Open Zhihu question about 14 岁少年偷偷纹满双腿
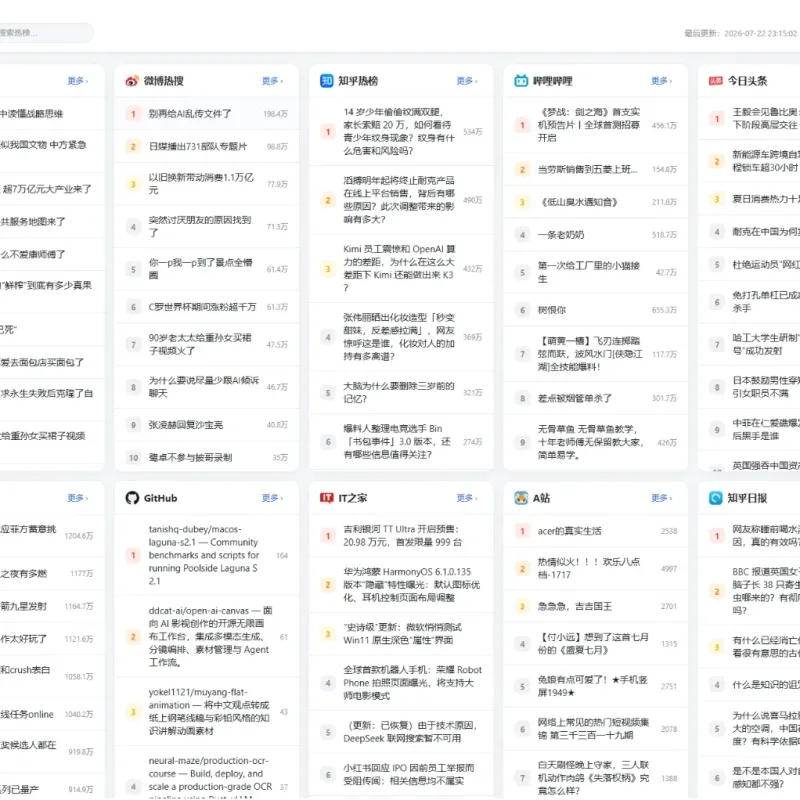The width and height of the screenshot is (800, 800). tap(401, 132)
